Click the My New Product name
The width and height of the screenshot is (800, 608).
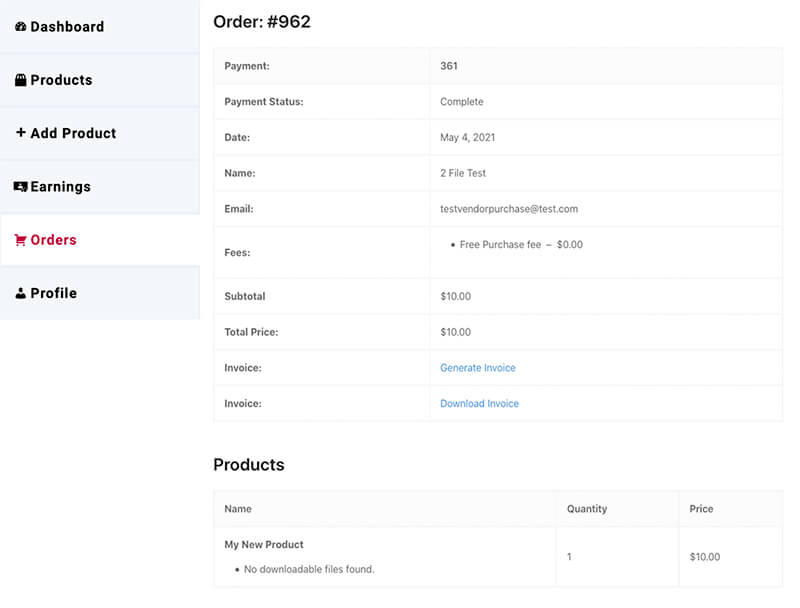(264, 545)
